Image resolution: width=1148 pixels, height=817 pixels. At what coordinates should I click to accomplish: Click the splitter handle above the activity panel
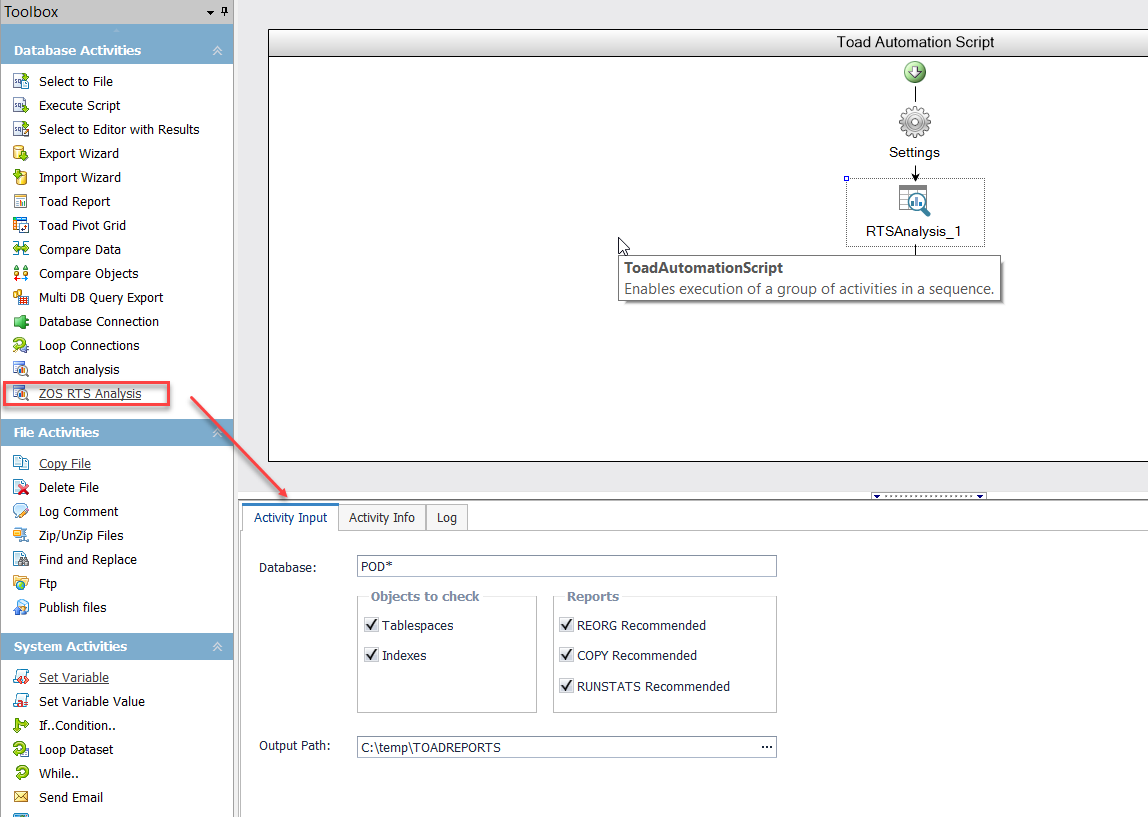[928, 496]
